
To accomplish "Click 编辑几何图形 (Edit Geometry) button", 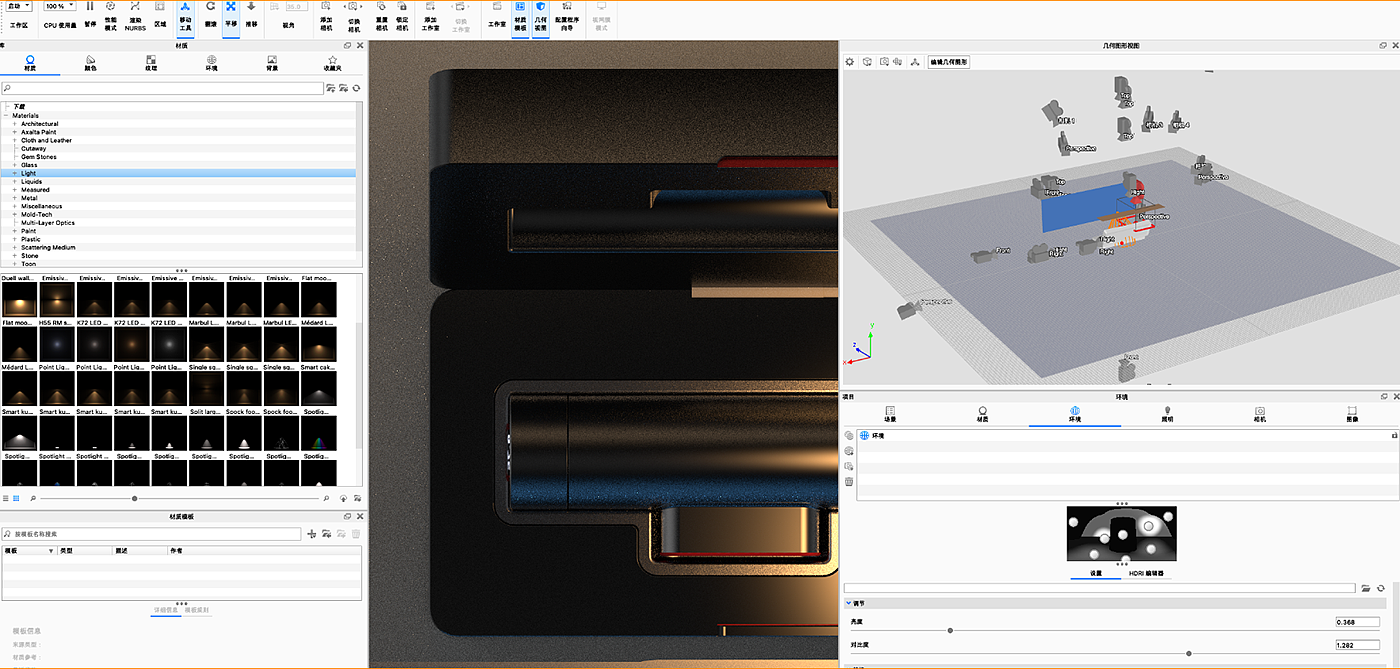I will point(948,62).
